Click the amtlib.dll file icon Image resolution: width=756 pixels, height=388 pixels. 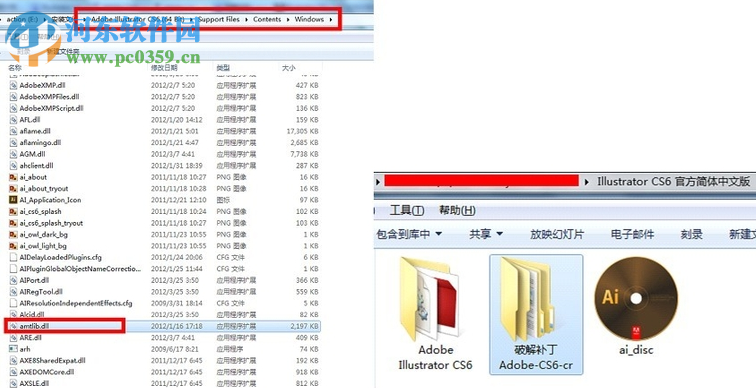click(x=13, y=326)
